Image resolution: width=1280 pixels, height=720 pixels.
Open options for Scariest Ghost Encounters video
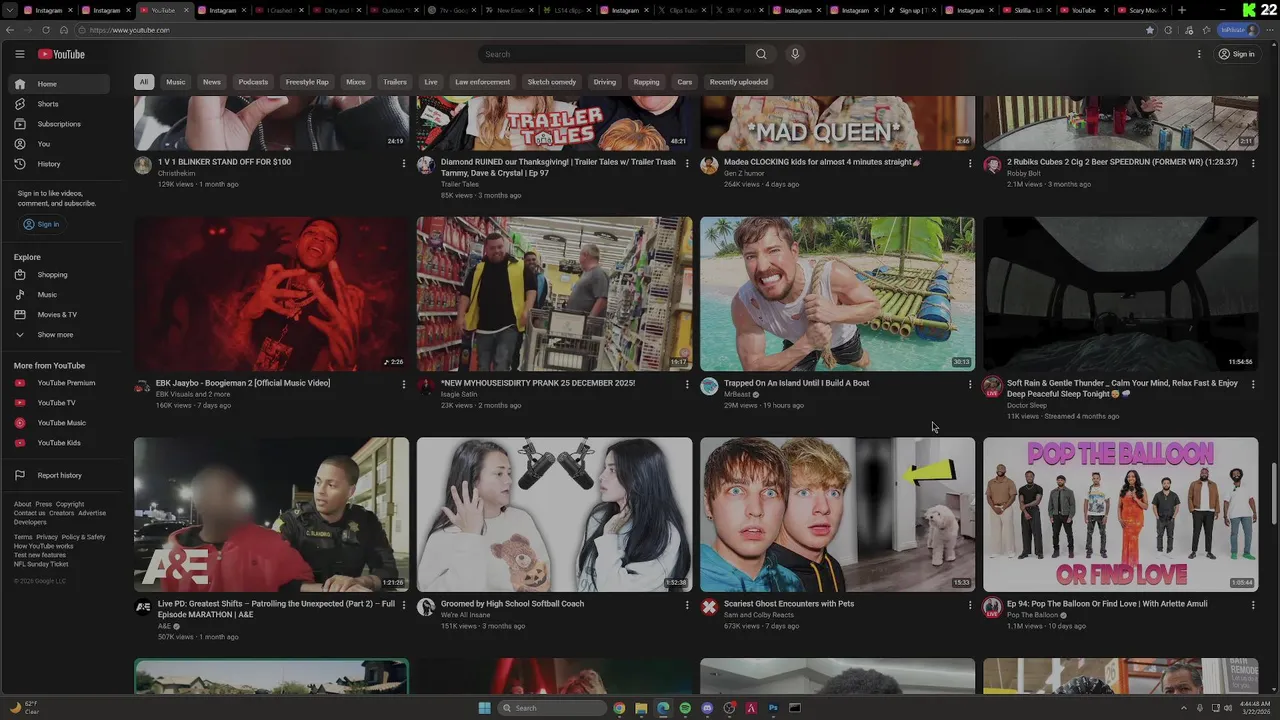(x=970, y=605)
